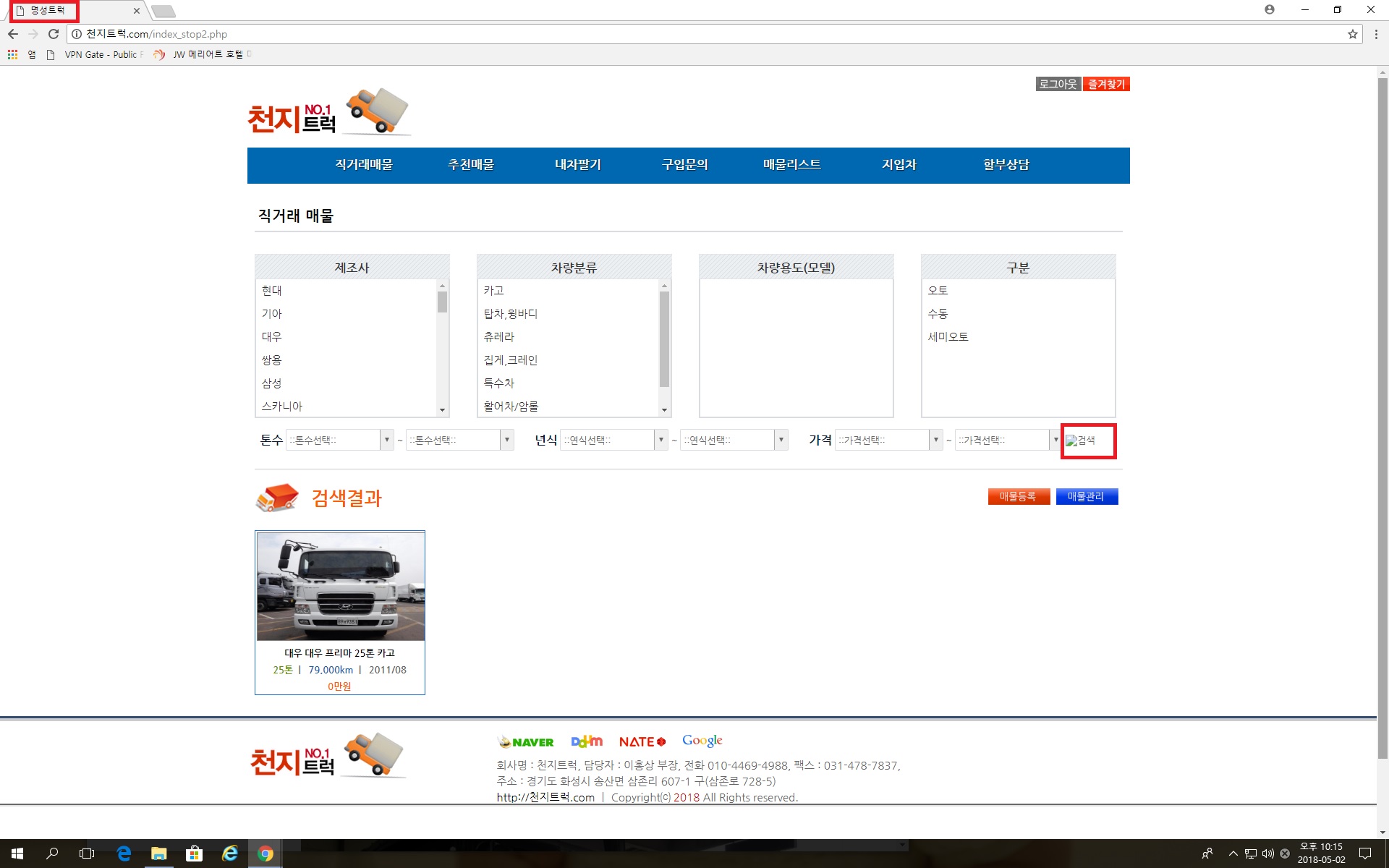Open second 톤수선택 dropdown
This screenshot has width=1389, height=868.
[x=460, y=440]
